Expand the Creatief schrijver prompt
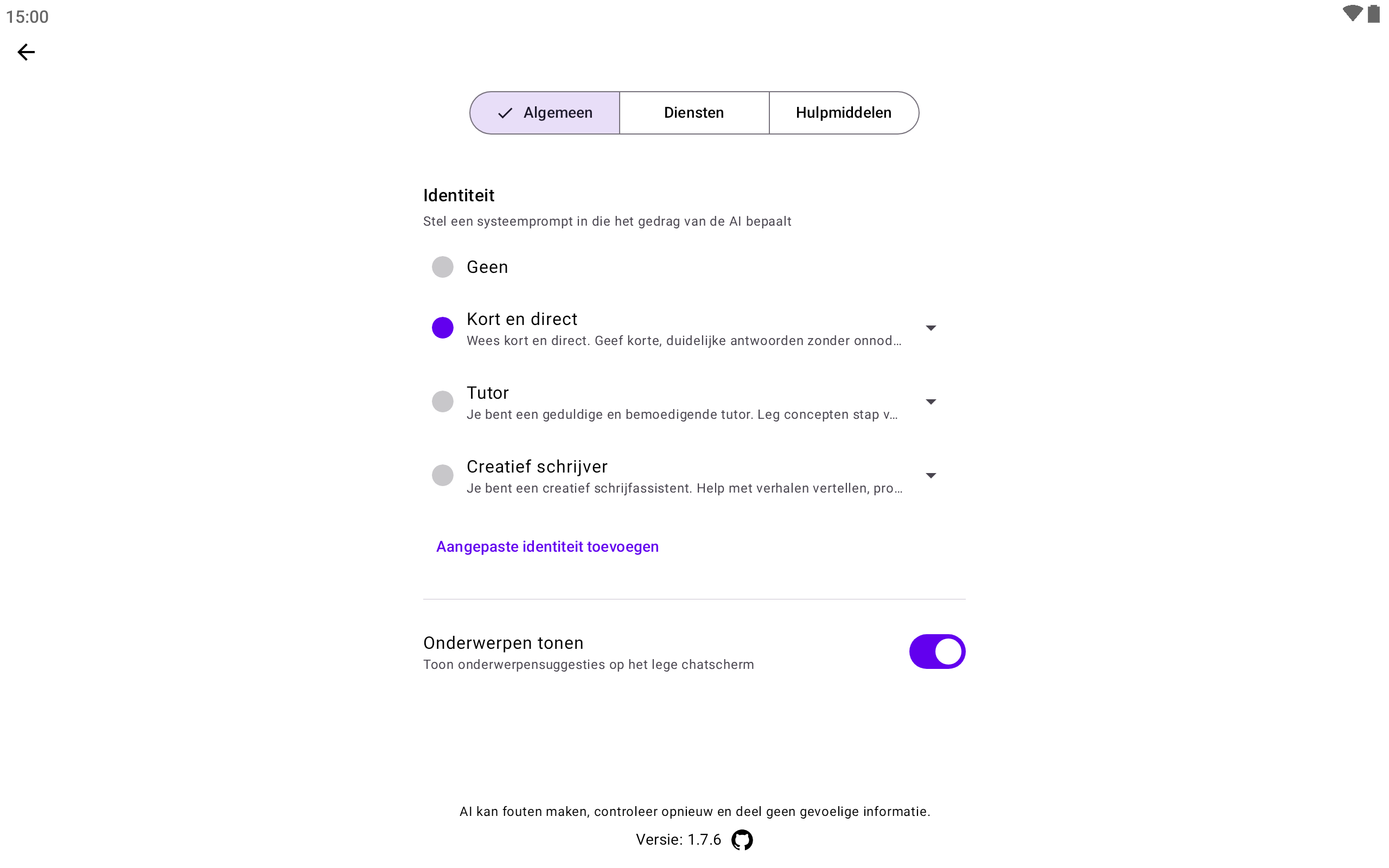 [x=931, y=475]
